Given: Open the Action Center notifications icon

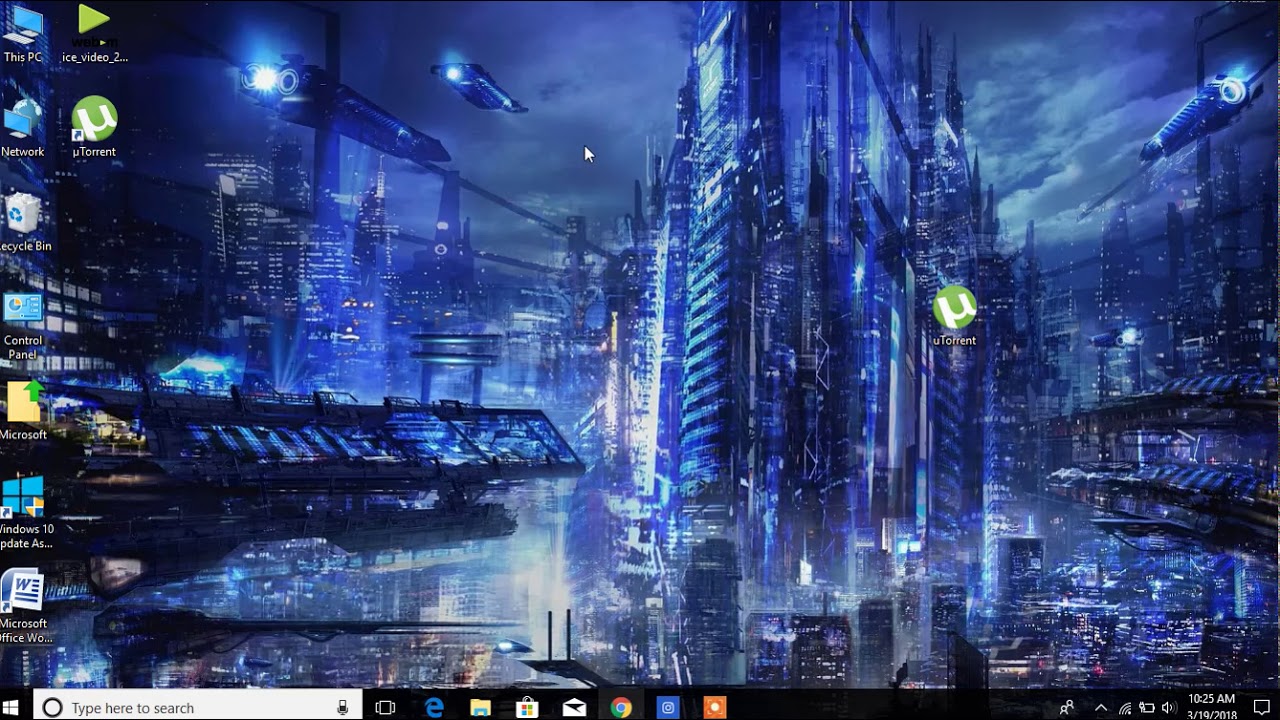Looking at the screenshot, I should pos(1261,708).
